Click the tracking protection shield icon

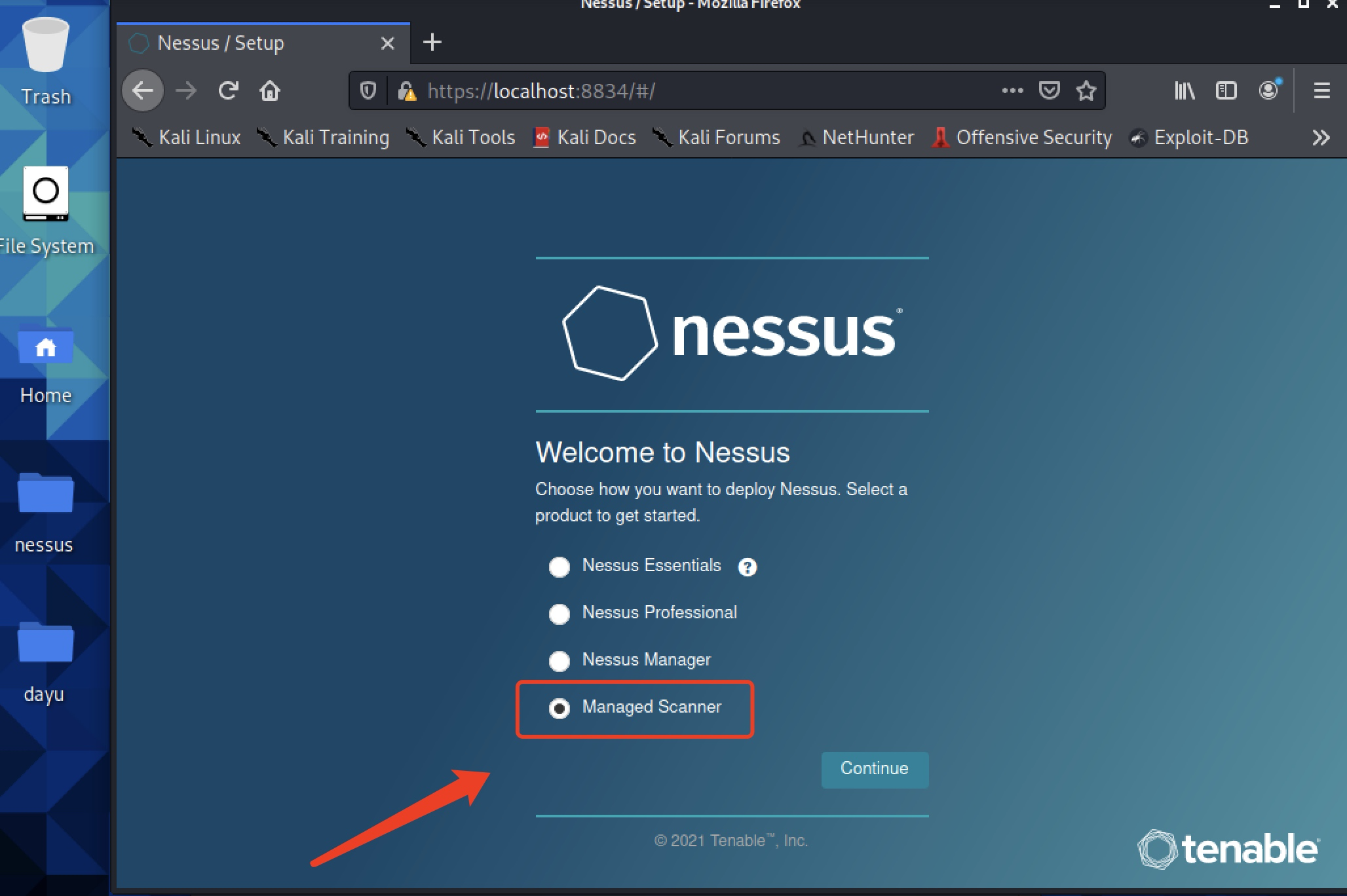(368, 90)
